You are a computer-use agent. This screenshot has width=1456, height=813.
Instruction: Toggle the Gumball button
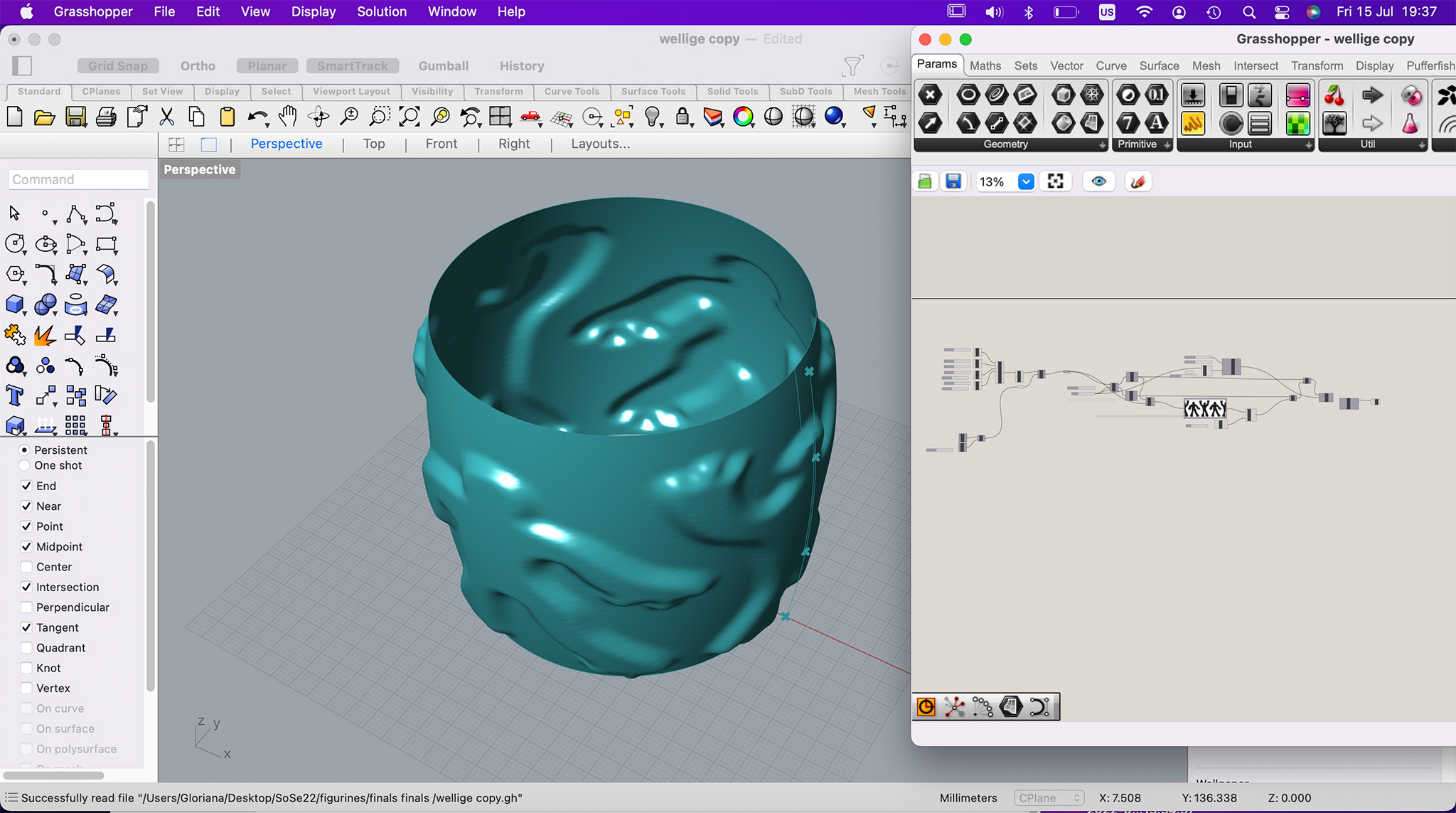click(443, 65)
